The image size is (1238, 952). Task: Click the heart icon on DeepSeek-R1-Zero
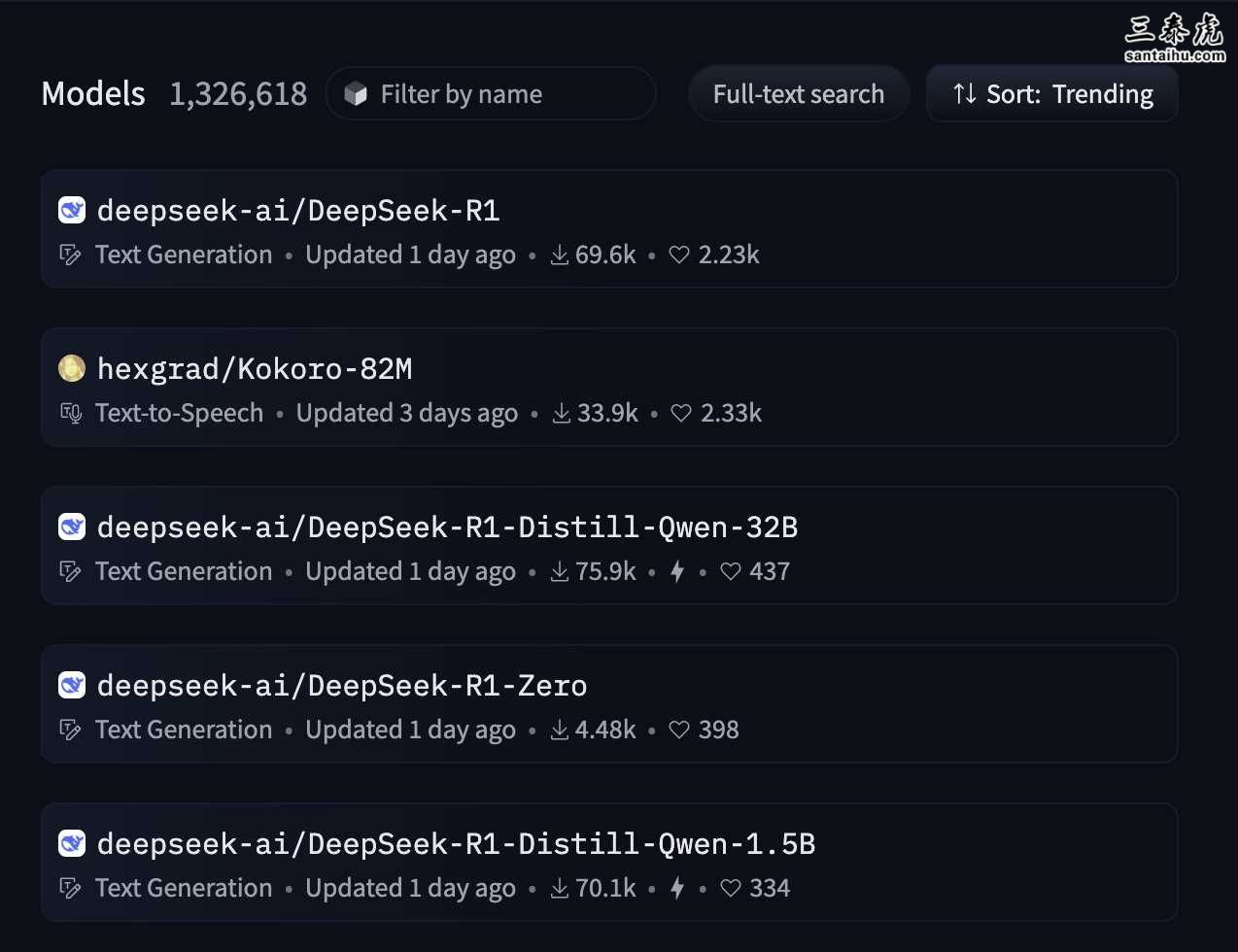click(x=679, y=730)
